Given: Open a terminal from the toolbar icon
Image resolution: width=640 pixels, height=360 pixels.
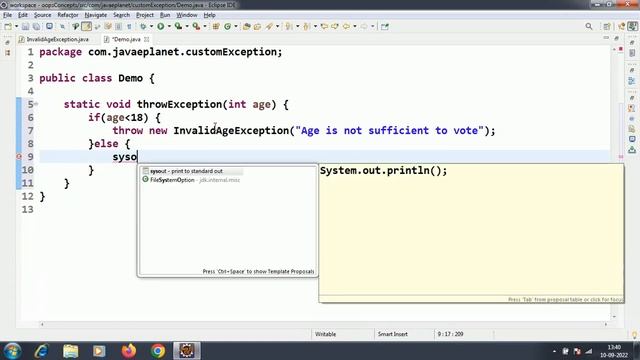Looking at the screenshot, I should coord(49,27).
